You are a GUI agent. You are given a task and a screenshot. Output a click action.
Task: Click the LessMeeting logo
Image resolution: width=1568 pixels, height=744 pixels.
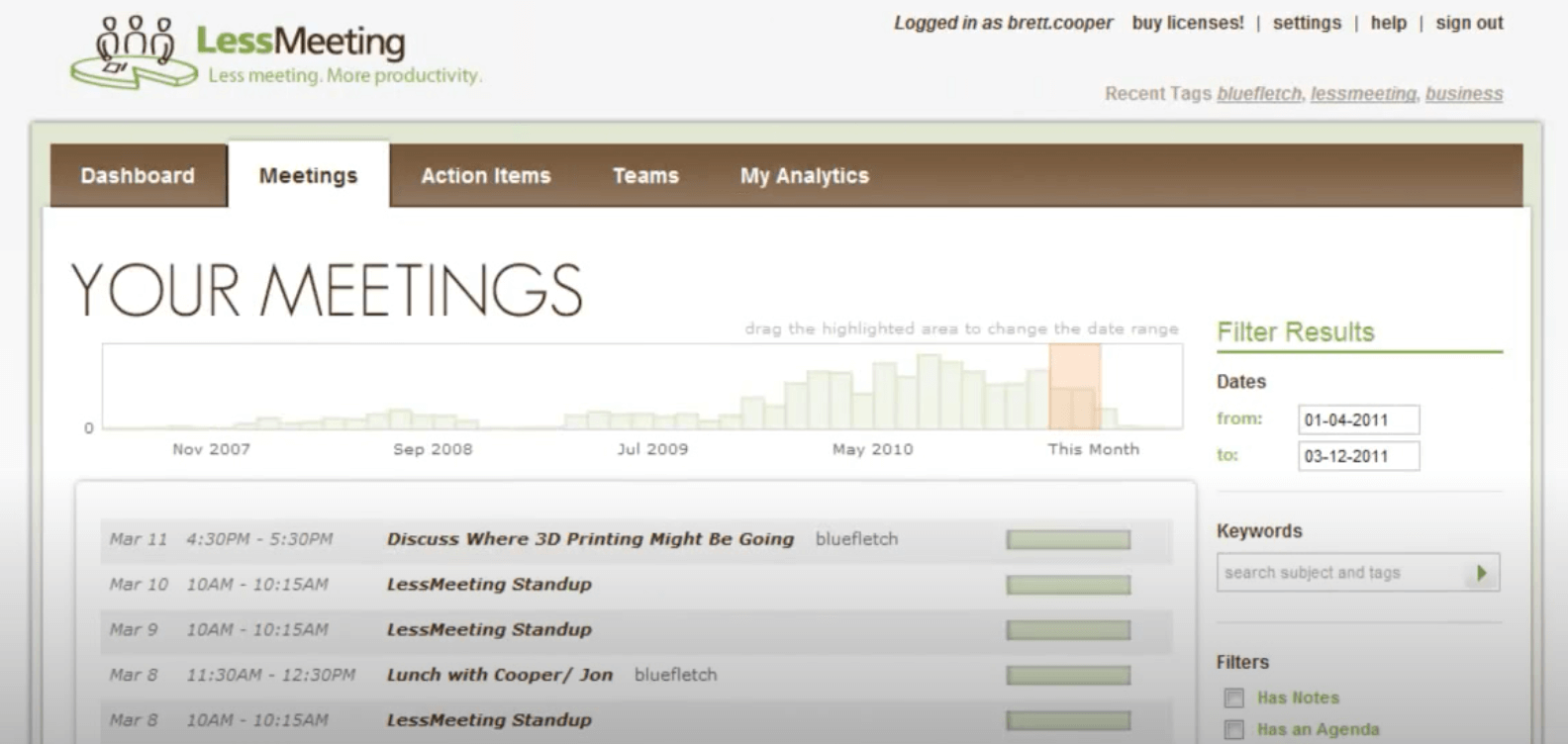pos(276,52)
